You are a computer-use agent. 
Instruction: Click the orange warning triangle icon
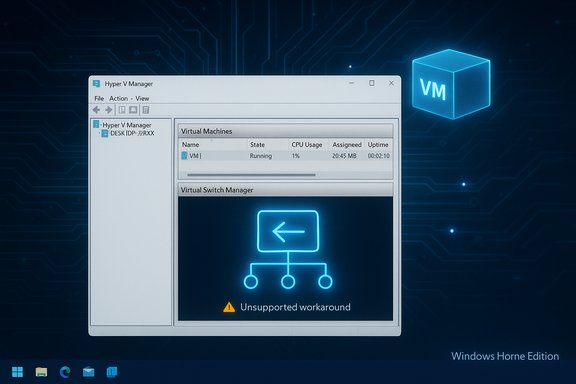click(229, 307)
